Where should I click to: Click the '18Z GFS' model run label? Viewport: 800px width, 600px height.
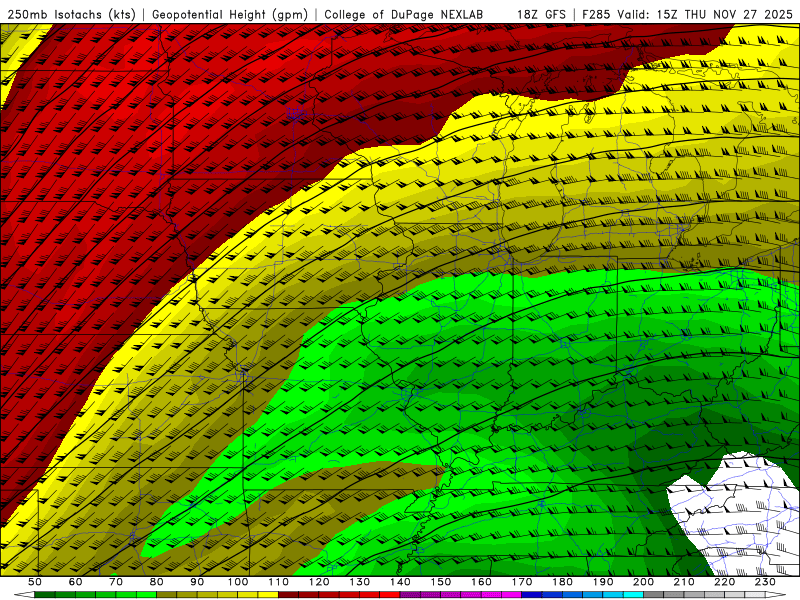click(x=541, y=15)
